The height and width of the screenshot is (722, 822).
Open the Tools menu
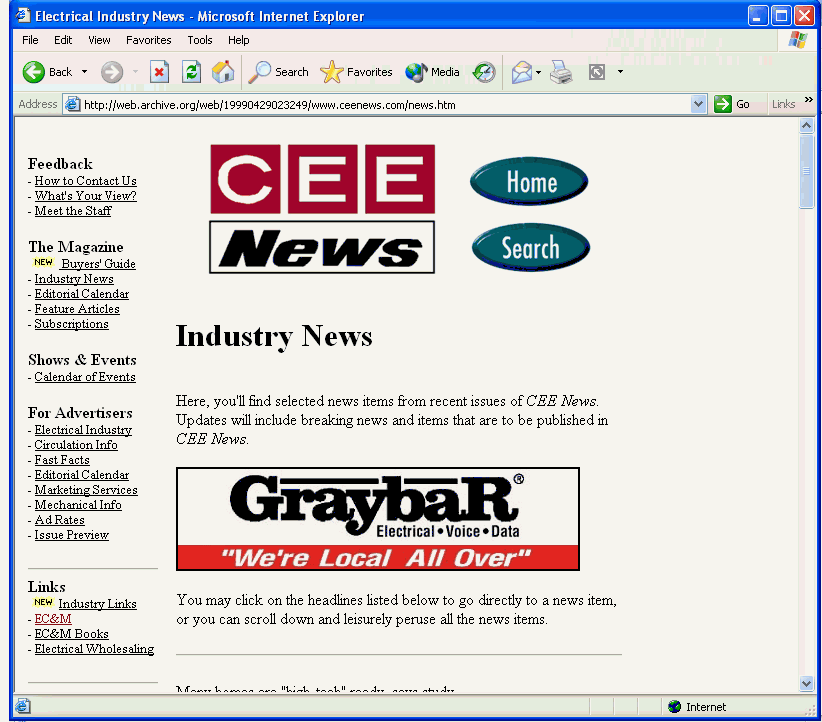click(x=200, y=40)
